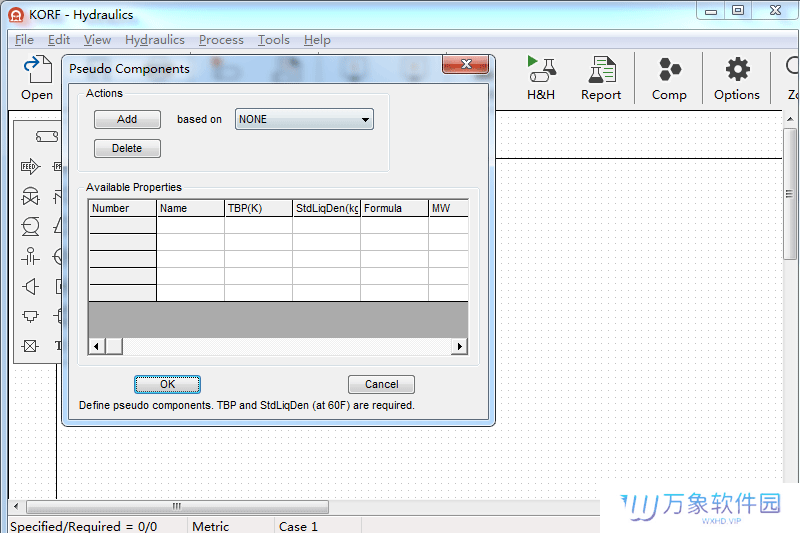This screenshot has height=533, width=800.
Task: Click the TBP(K) column header
Action: click(259, 208)
